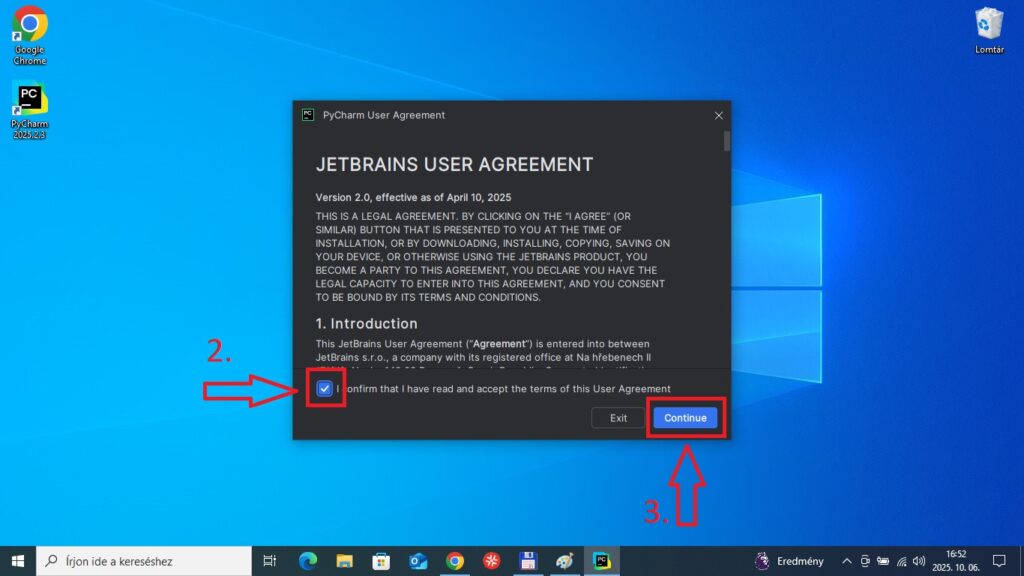Click the Exit button in dialog
The image size is (1024, 576).
coord(618,418)
